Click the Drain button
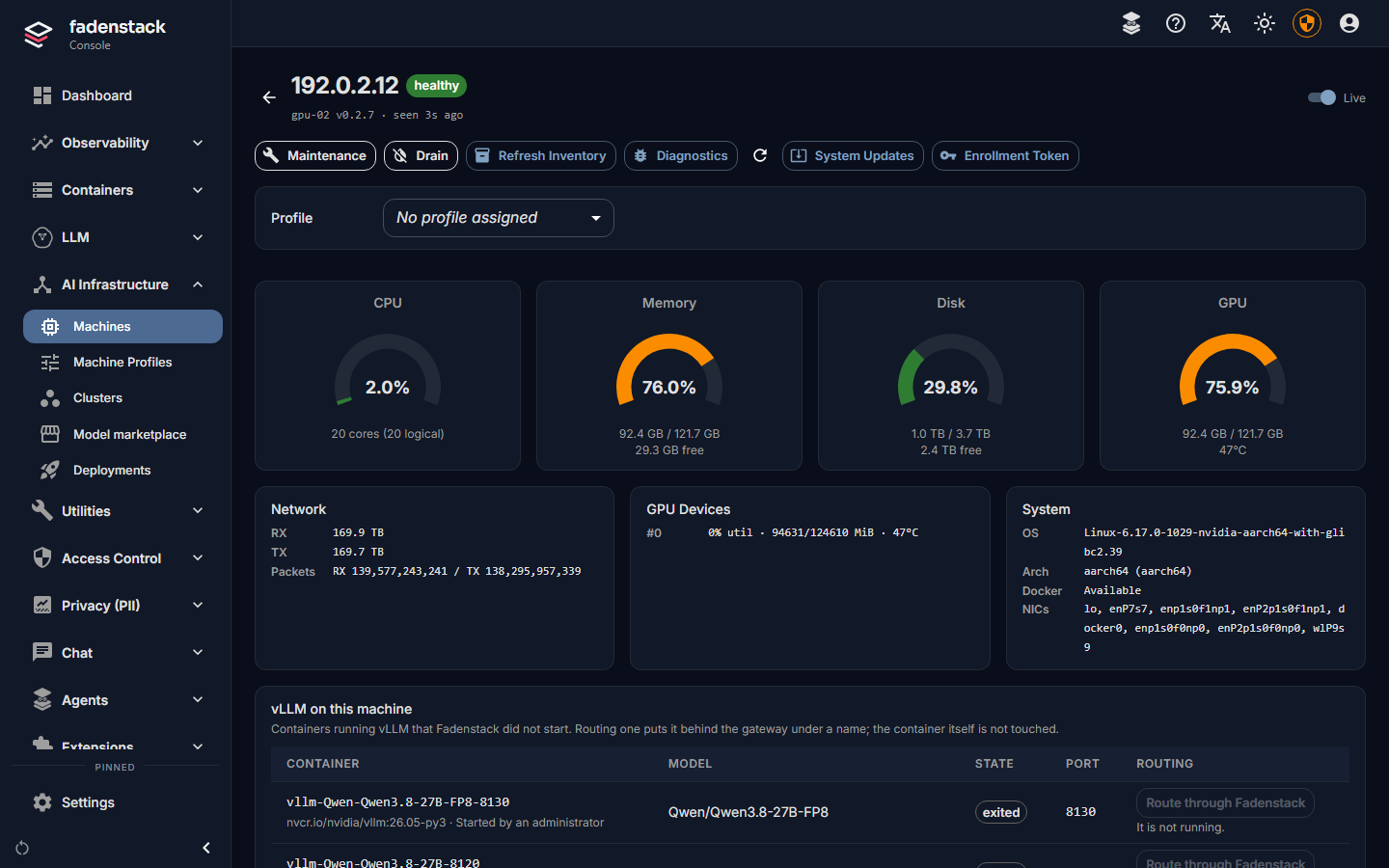Screen dimensions: 1389x868 tap(421, 155)
